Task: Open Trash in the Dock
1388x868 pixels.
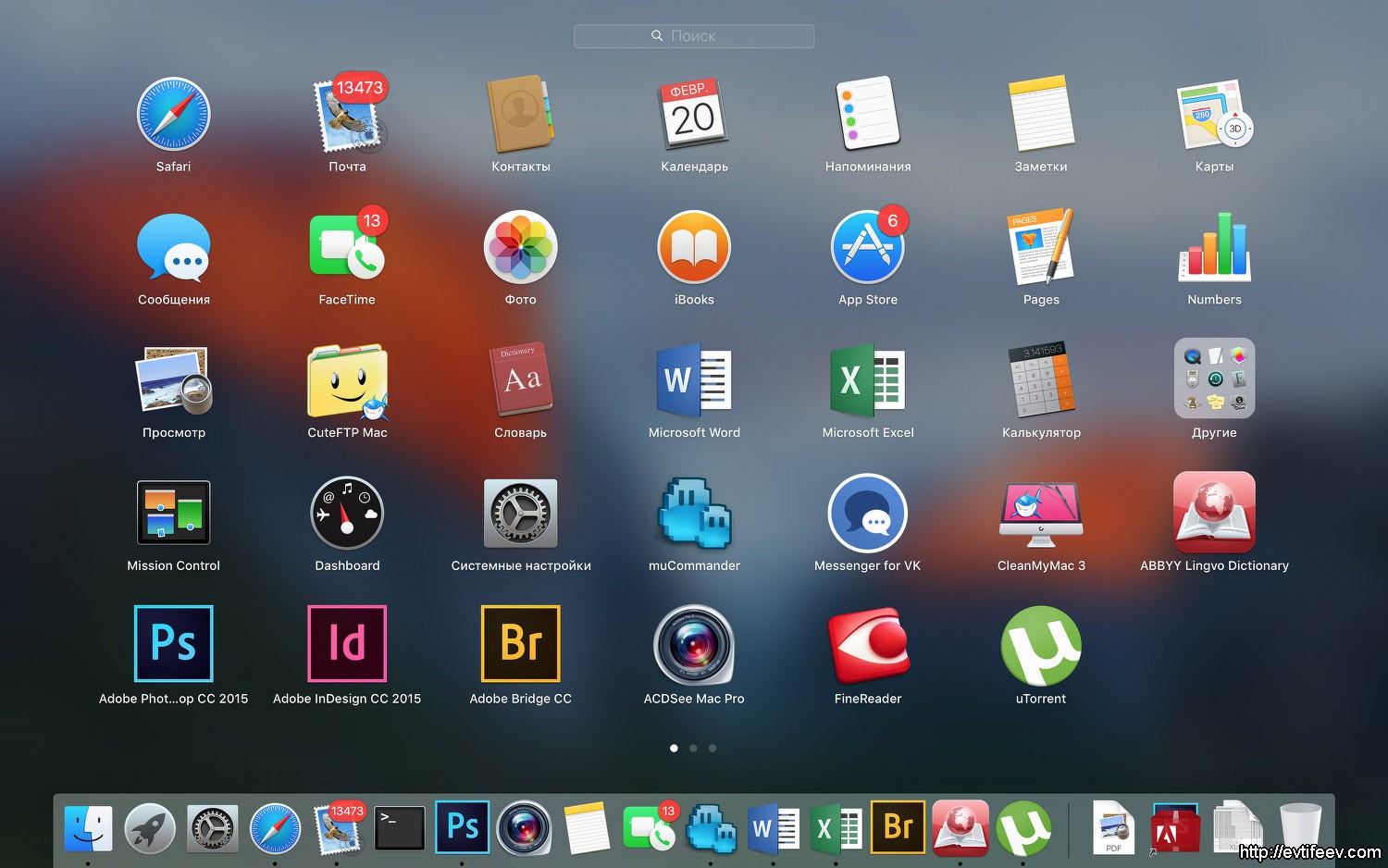Action: (1300, 827)
